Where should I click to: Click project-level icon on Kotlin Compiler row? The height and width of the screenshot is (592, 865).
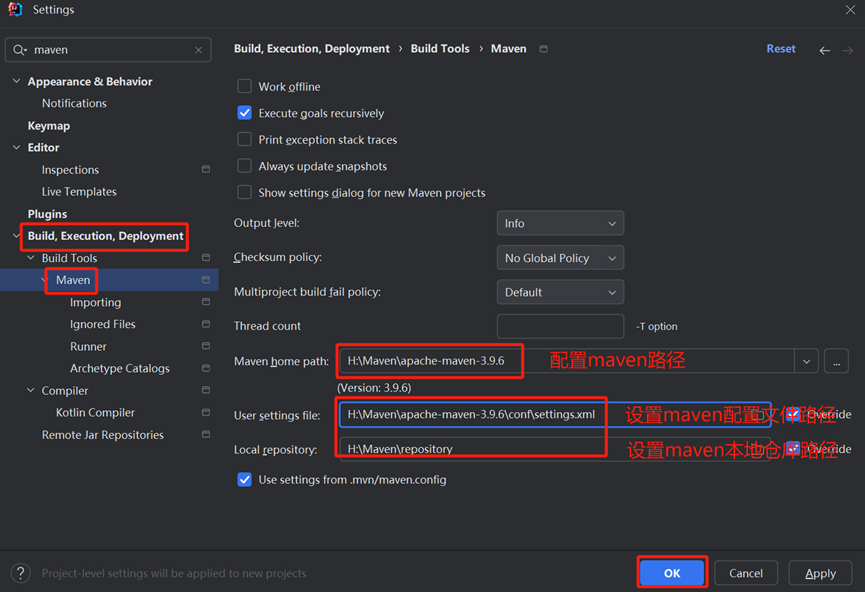click(206, 412)
